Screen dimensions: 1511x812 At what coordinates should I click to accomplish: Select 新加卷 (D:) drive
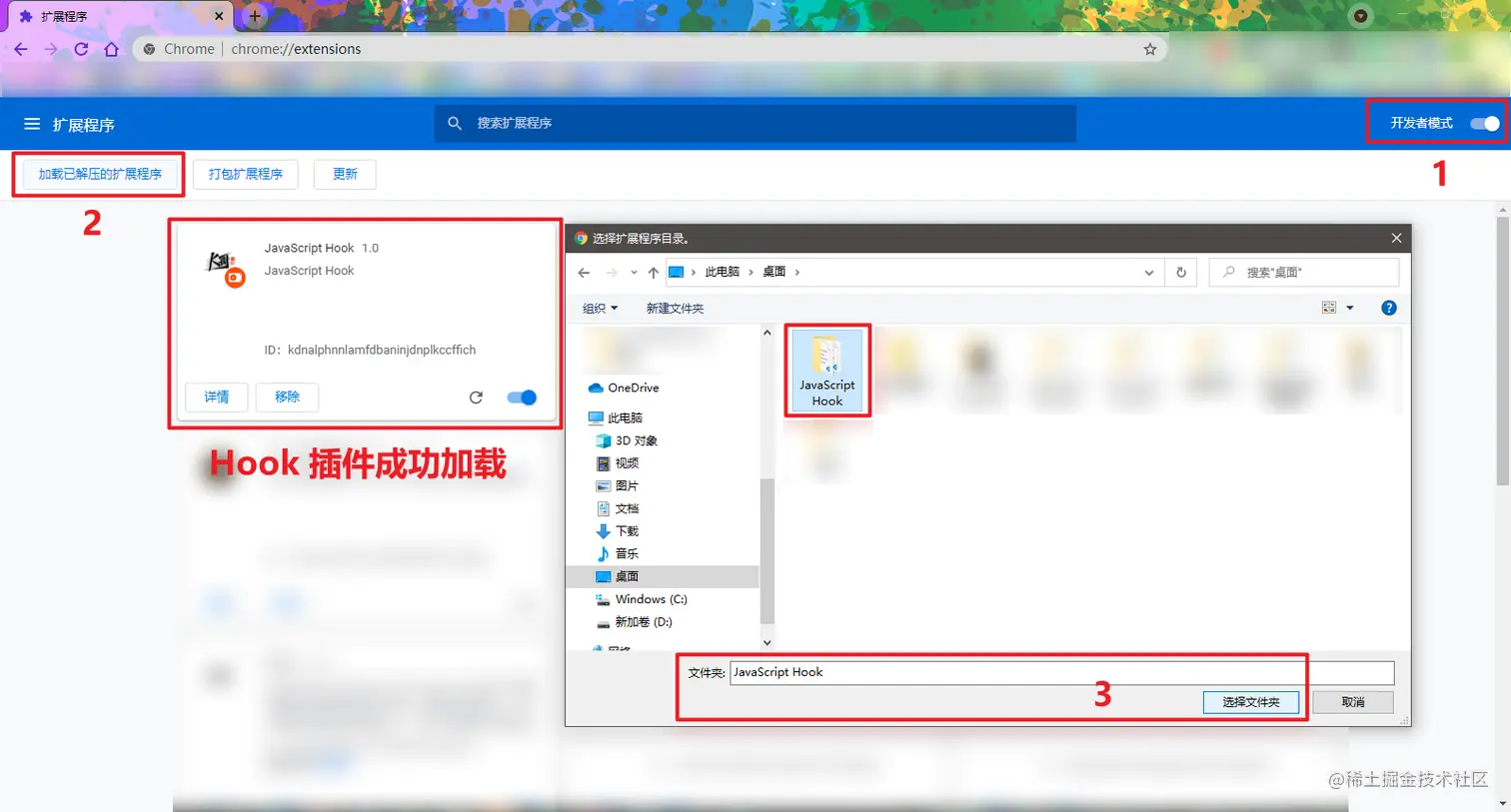tap(635, 621)
